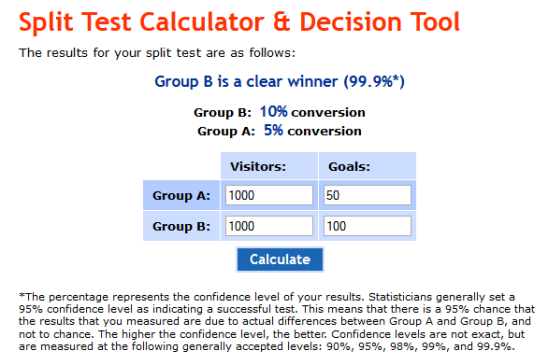The image size is (550, 361).
Task: Click the footnote paragraph about confidence level
Action: point(277,321)
